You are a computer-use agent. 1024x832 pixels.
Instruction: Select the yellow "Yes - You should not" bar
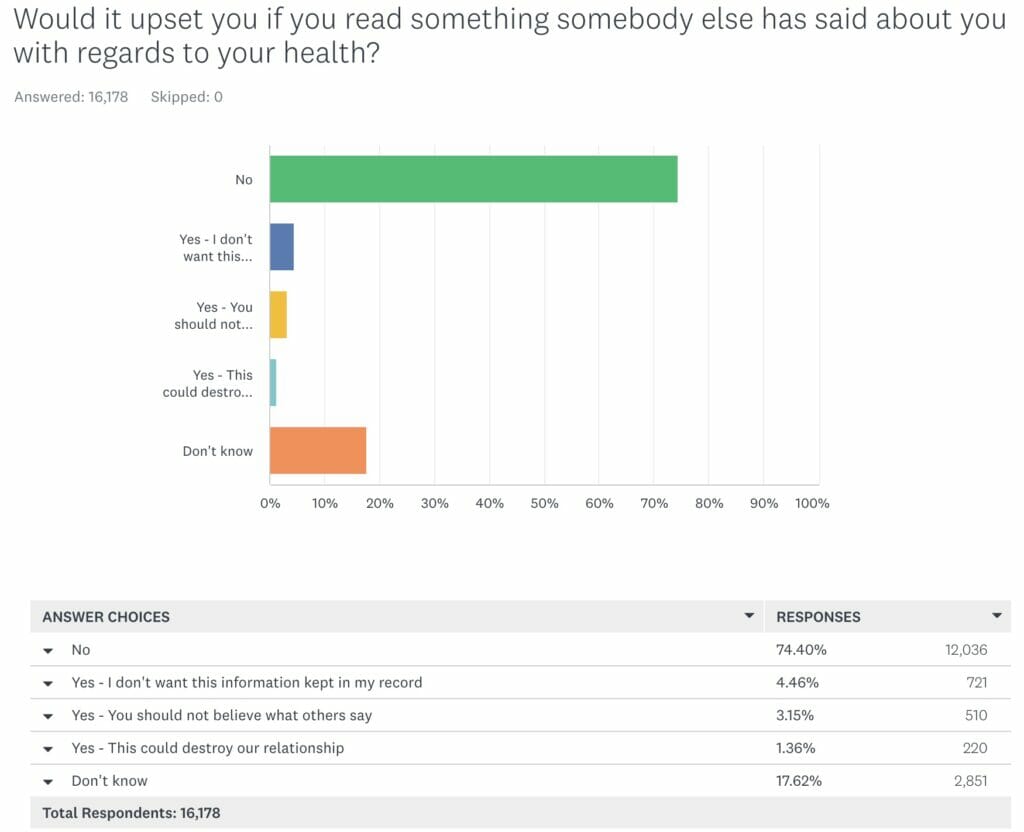pyautogui.click(x=278, y=315)
